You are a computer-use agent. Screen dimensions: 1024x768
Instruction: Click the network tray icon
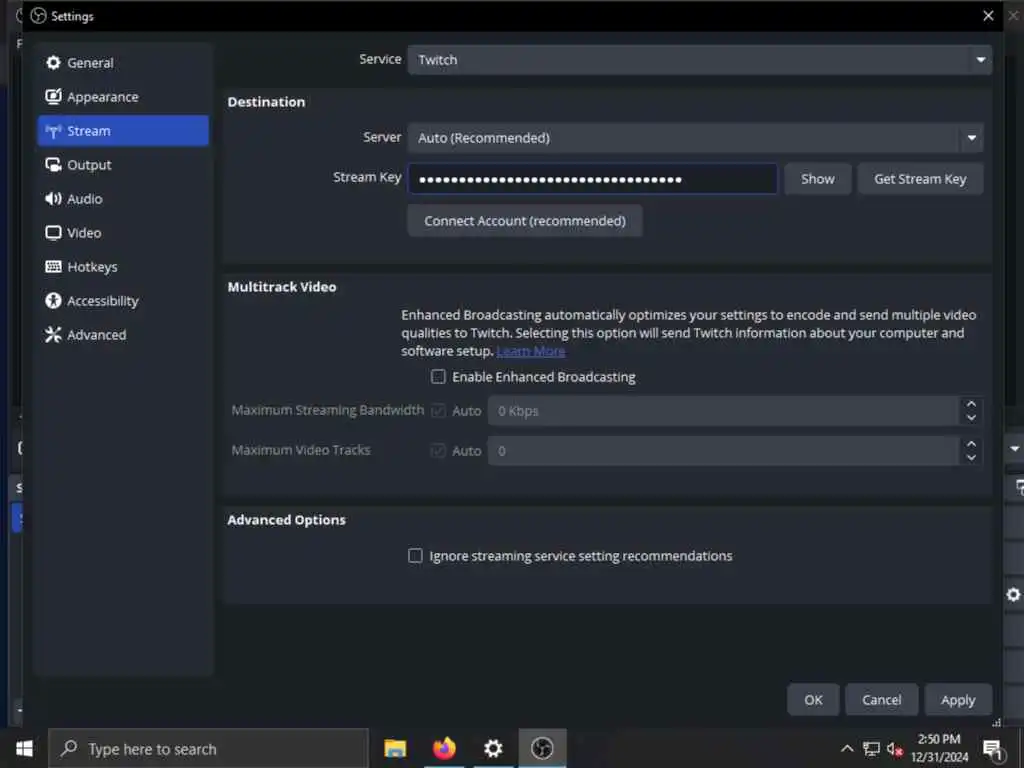tap(871, 749)
